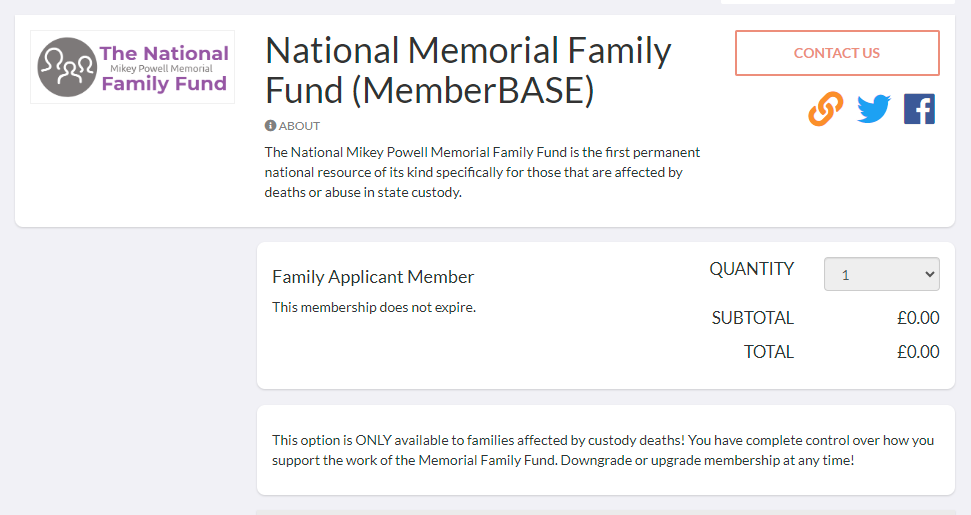Click the Quantity dropdown chevron arrow

tap(929, 274)
